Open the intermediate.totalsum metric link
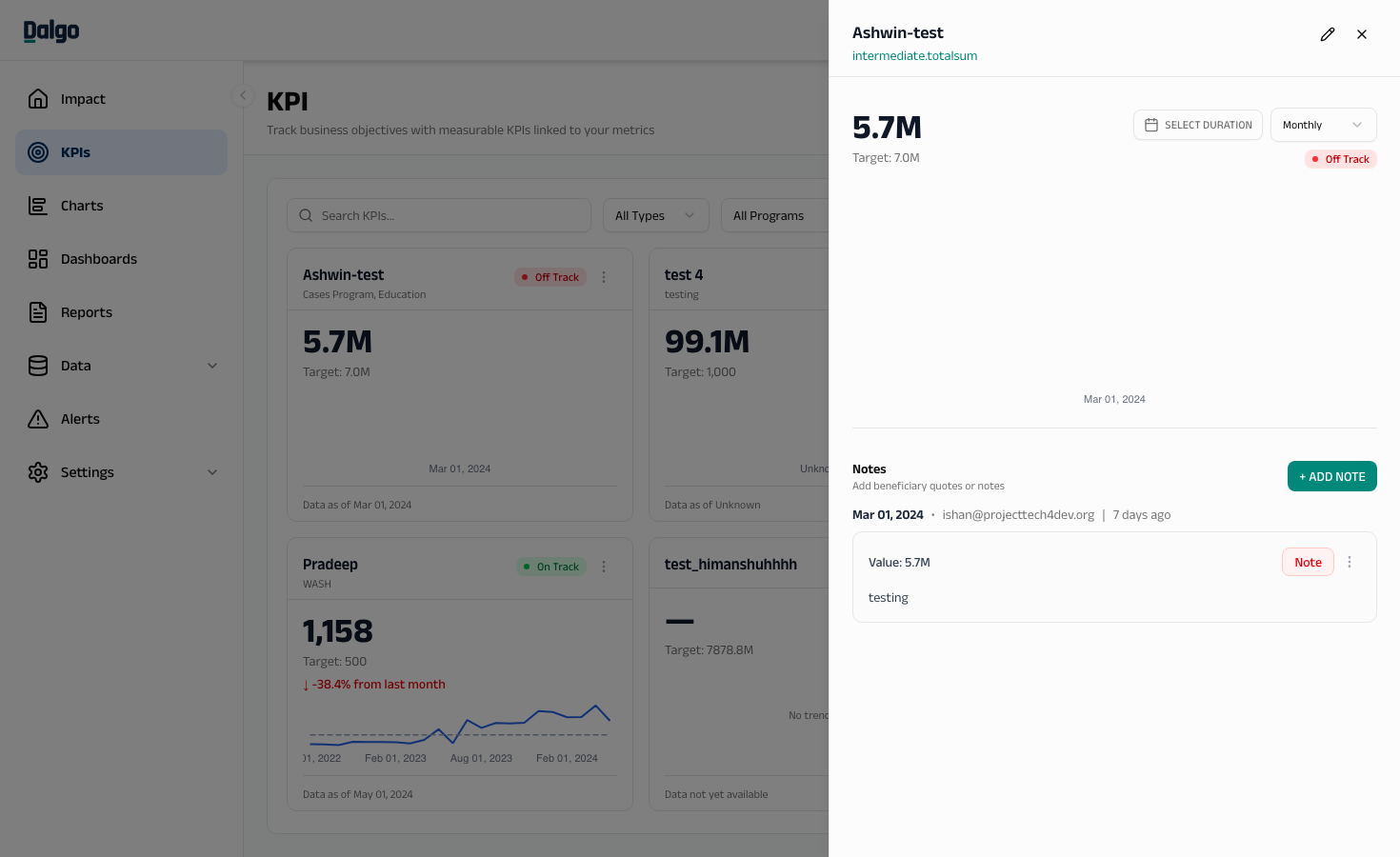The image size is (1400, 857). [914, 56]
